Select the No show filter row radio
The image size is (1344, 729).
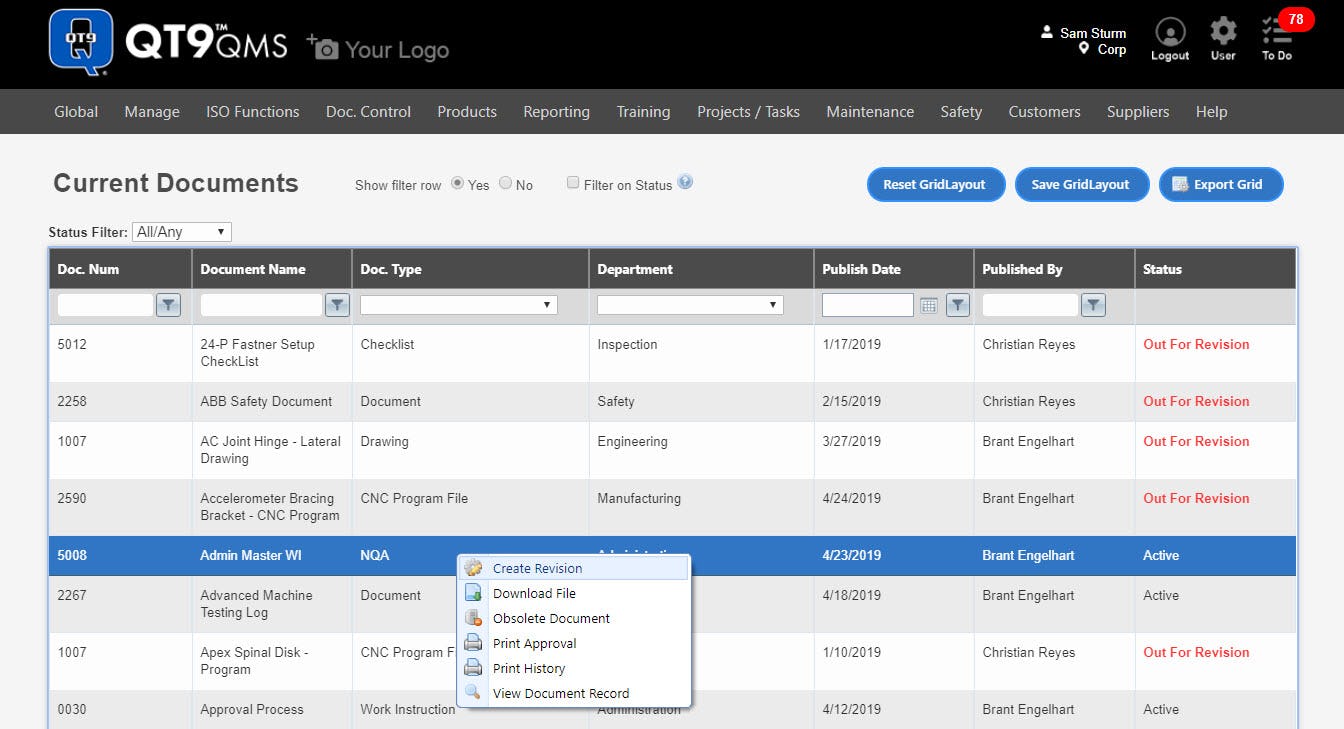coord(505,183)
